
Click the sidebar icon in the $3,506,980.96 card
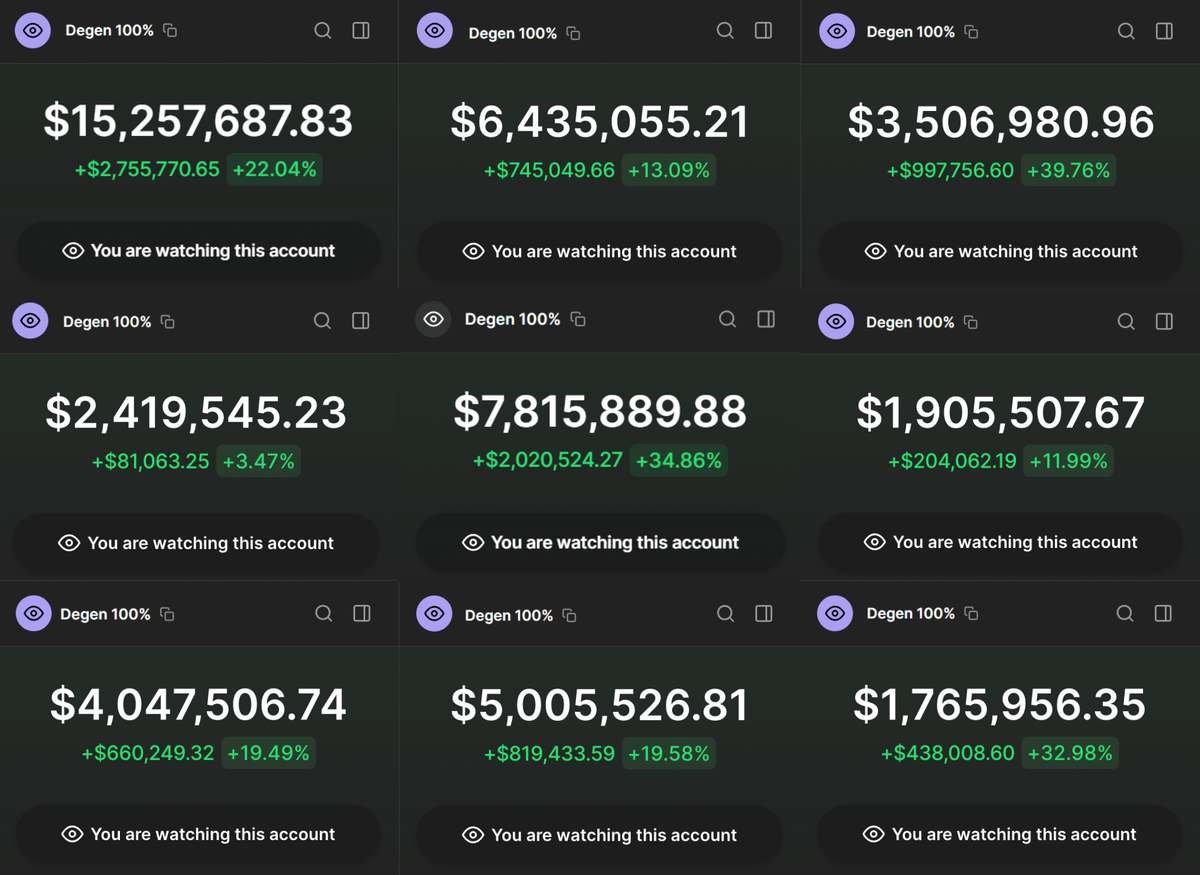tap(1164, 31)
